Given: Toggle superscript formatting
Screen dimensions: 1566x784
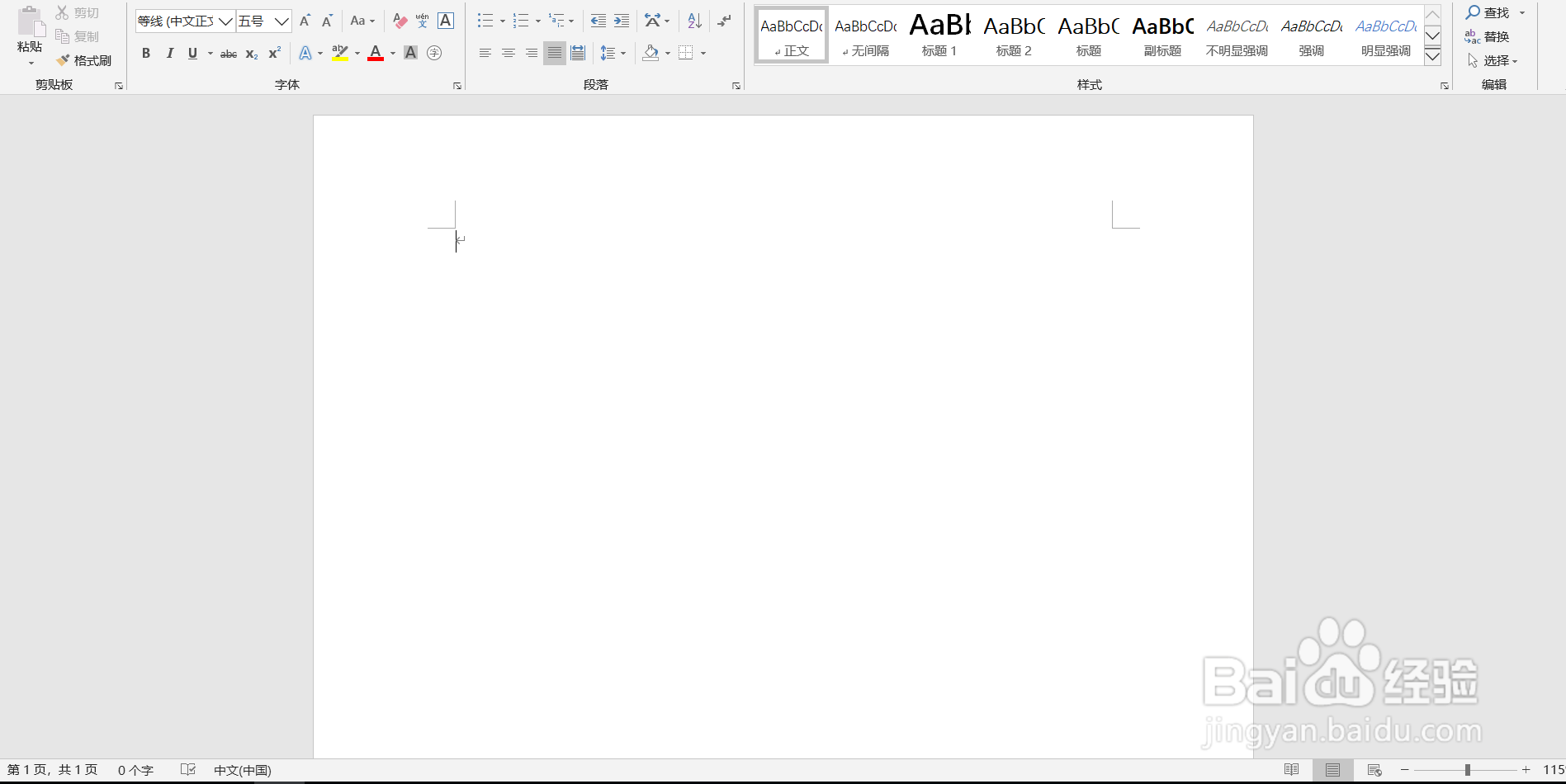Looking at the screenshot, I should 275,54.
